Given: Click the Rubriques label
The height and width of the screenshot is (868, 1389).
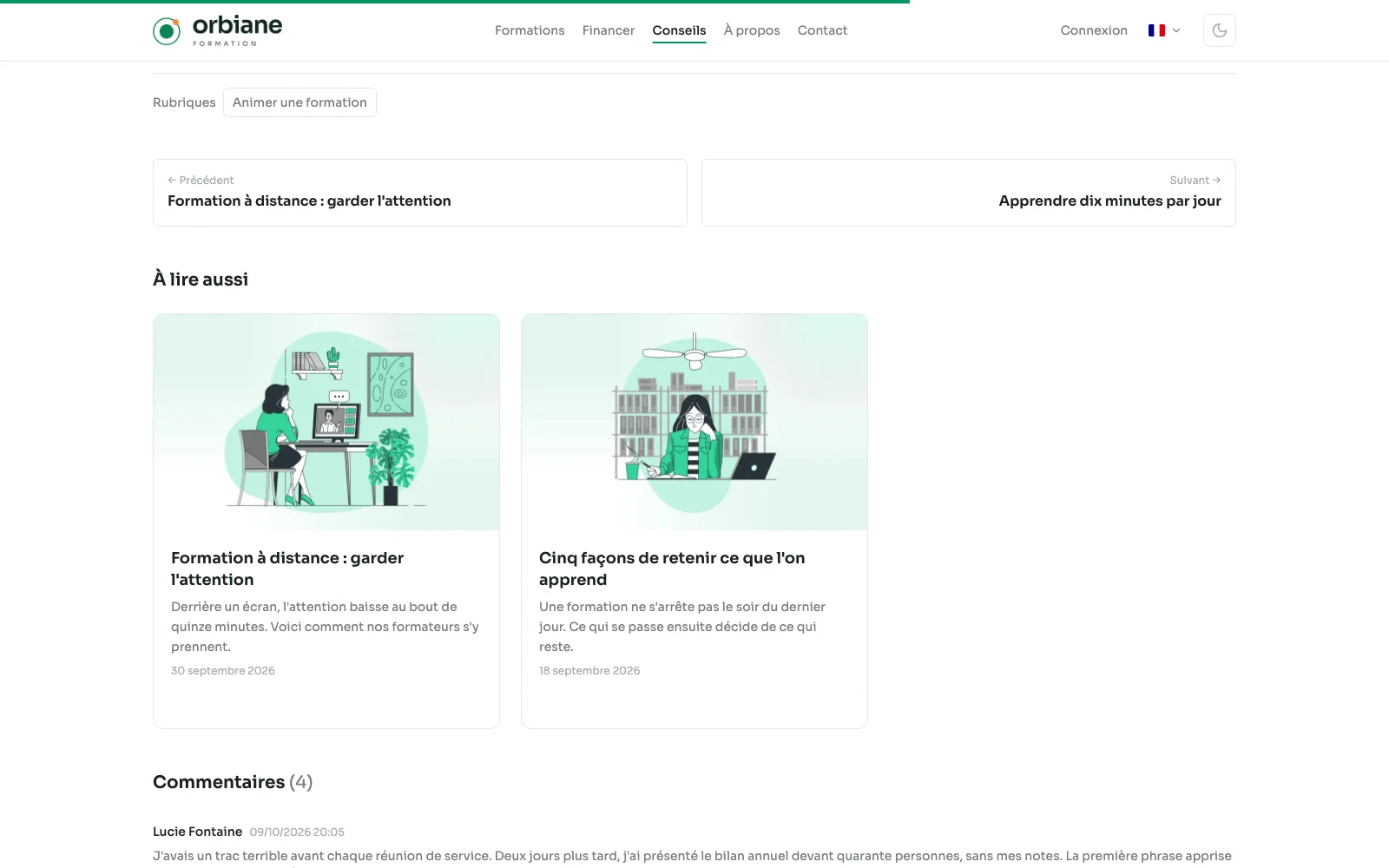Looking at the screenshot, I should coord(184,102).
